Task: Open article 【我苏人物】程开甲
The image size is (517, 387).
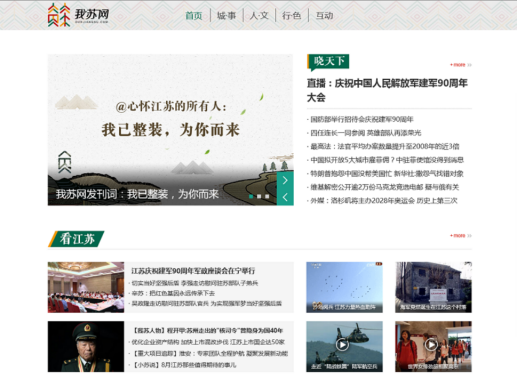Action: 208,331
